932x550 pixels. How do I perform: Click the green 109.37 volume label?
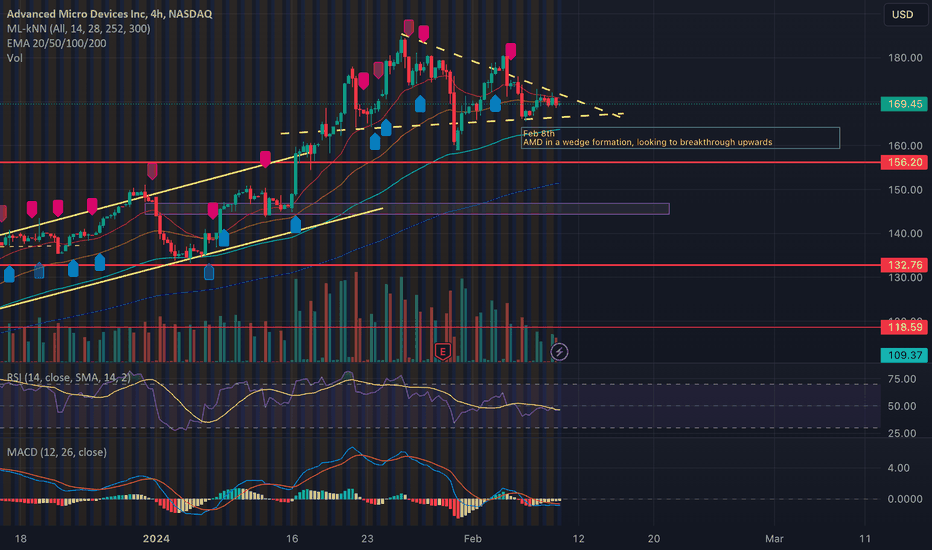(905, 355)
